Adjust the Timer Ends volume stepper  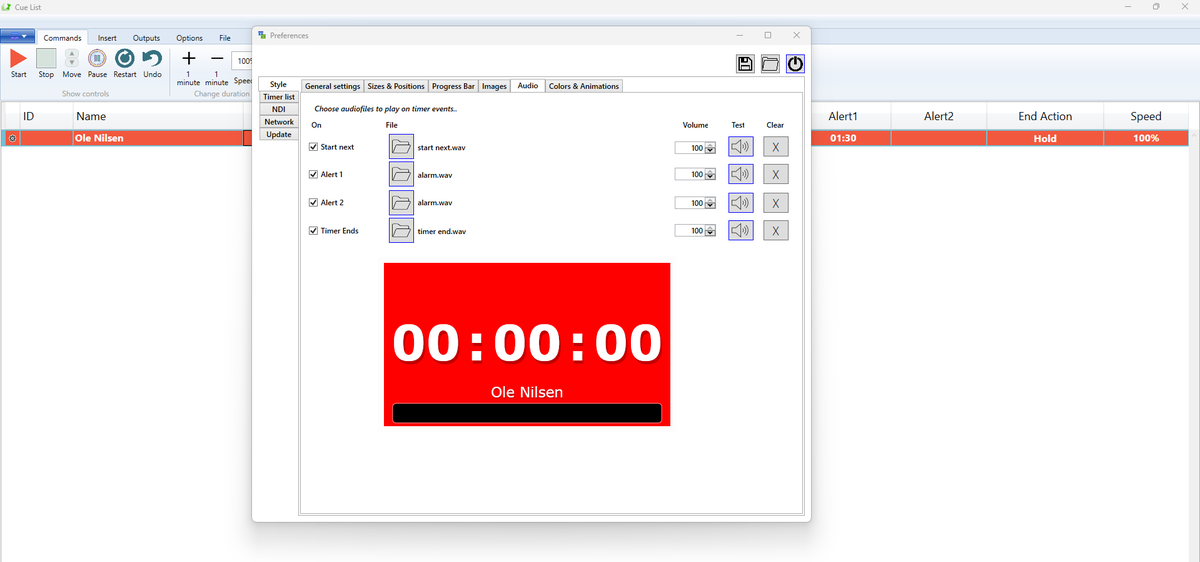(710, 231)
